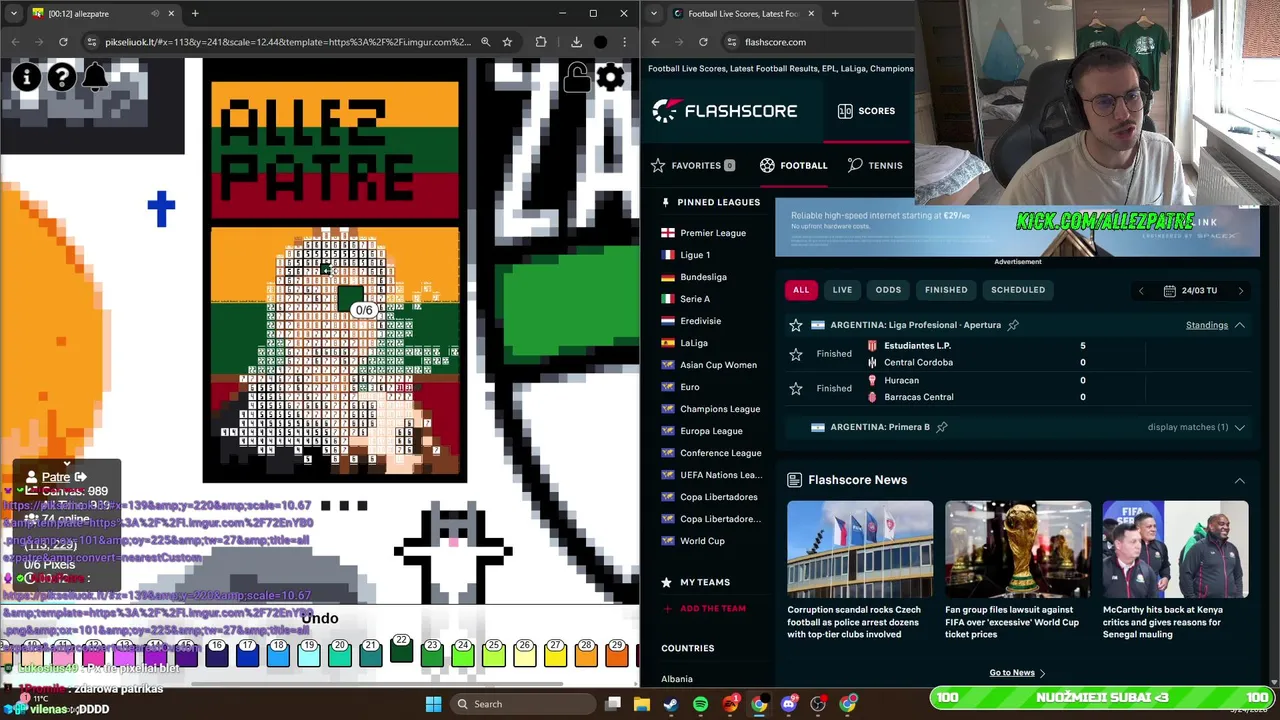Image resolution: width=1280 pixels, height=720 pixels.
Task: Follow the Go to News link
Action: pyautogui.click(x=1017, y=673)
